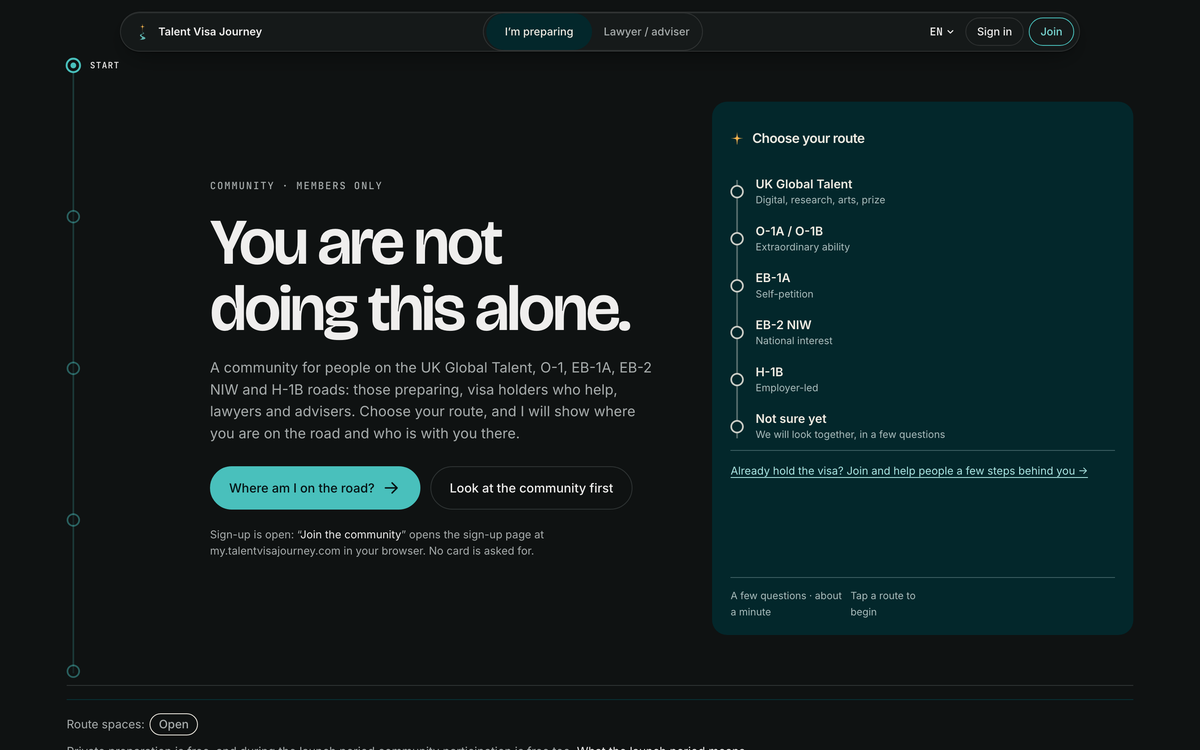
Task: Click the Join button in header
Action: [x=1051, y=32]
